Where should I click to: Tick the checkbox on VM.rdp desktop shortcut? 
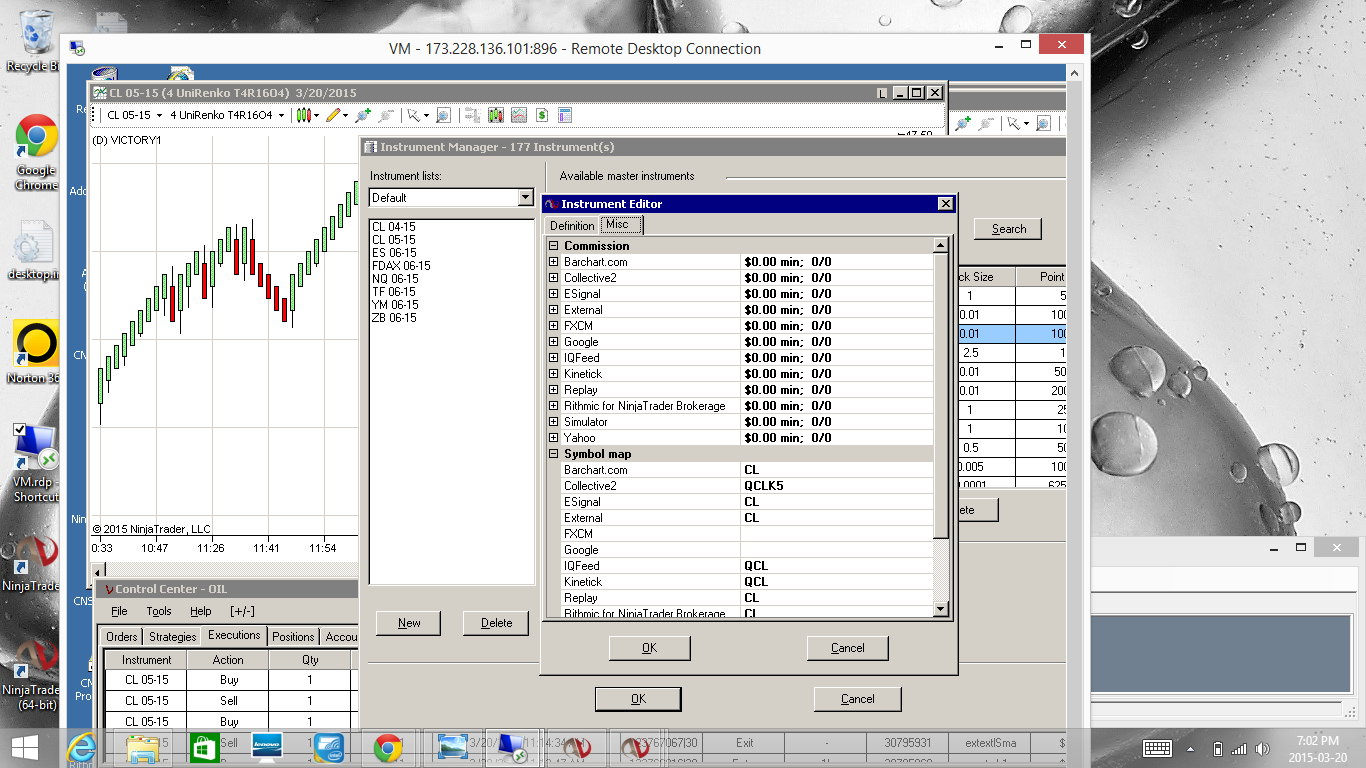coord(20,430)
